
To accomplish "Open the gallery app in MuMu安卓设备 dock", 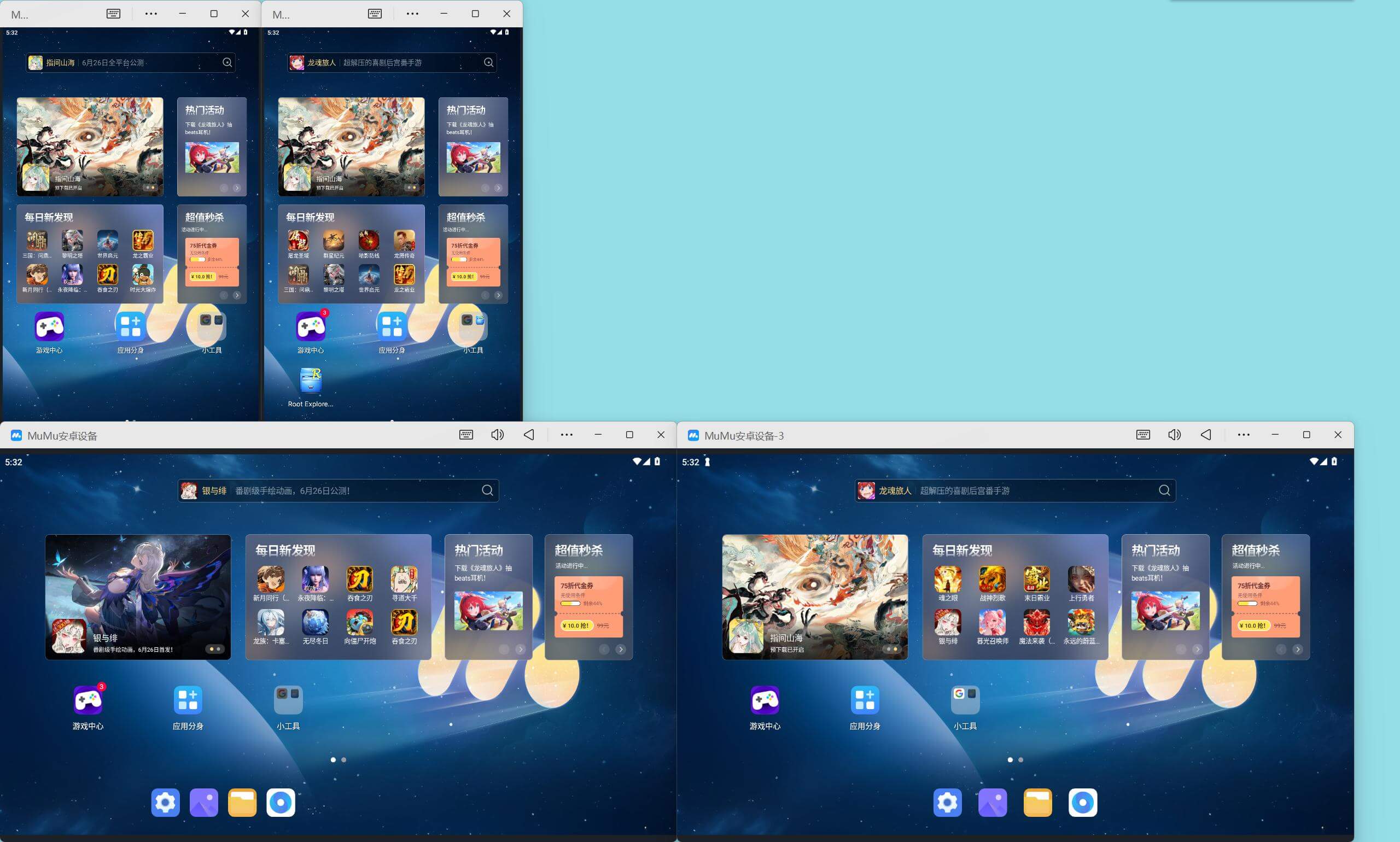I will (x=204, y=802).
